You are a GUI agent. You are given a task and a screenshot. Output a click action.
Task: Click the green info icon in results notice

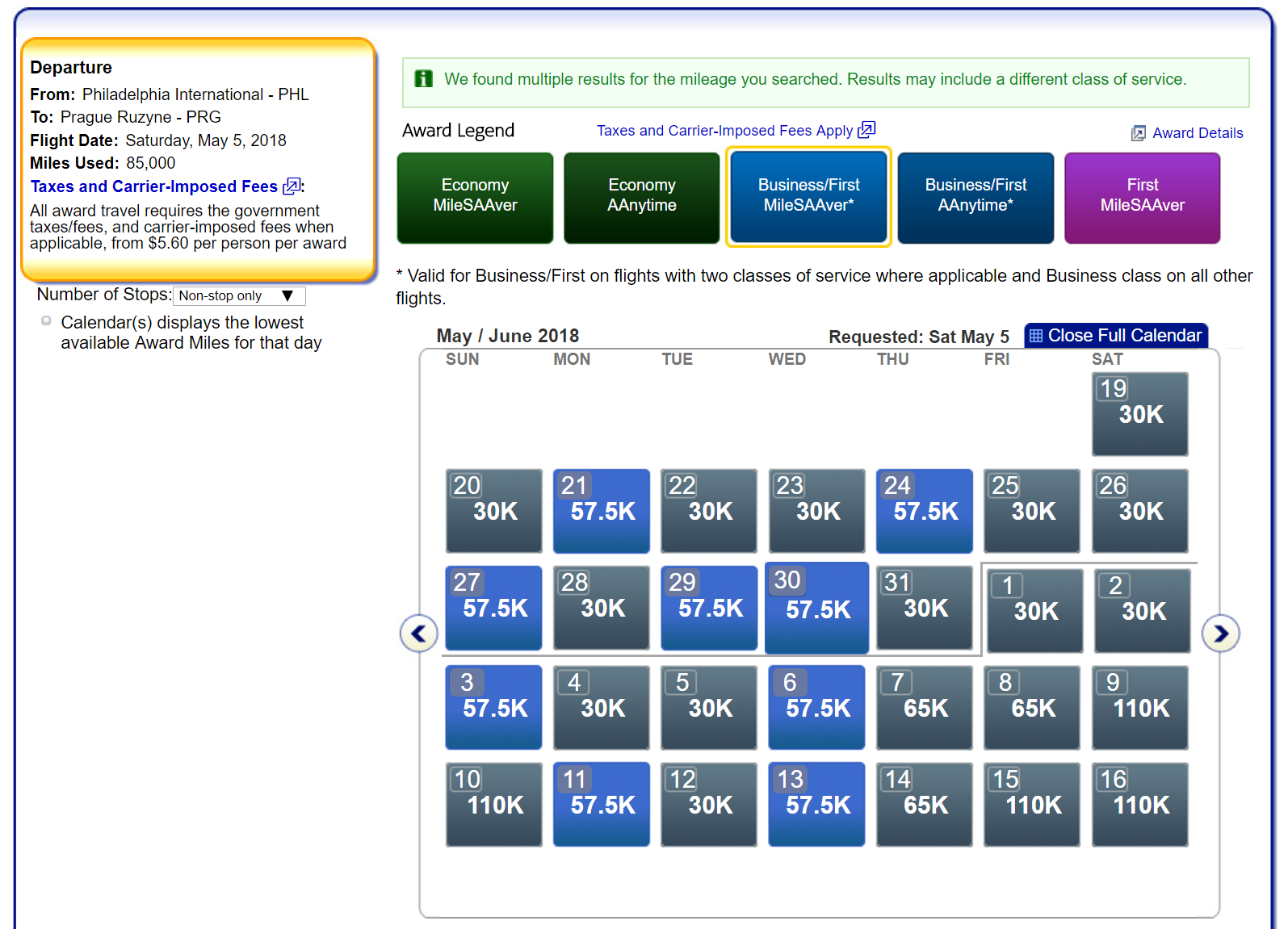click(x=423, y=79)
